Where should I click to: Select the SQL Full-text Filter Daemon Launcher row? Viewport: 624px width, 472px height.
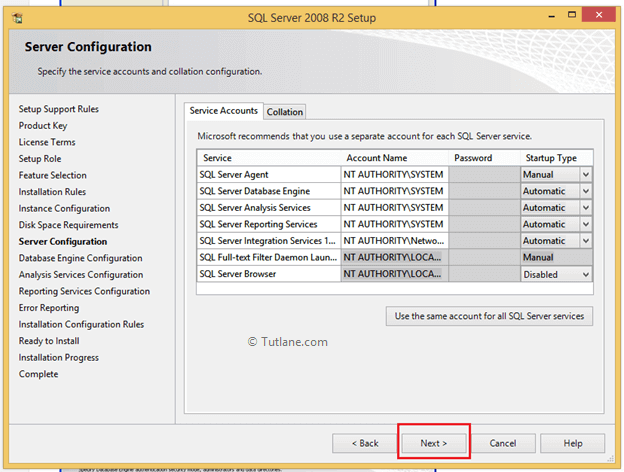[x=269, y=257]
